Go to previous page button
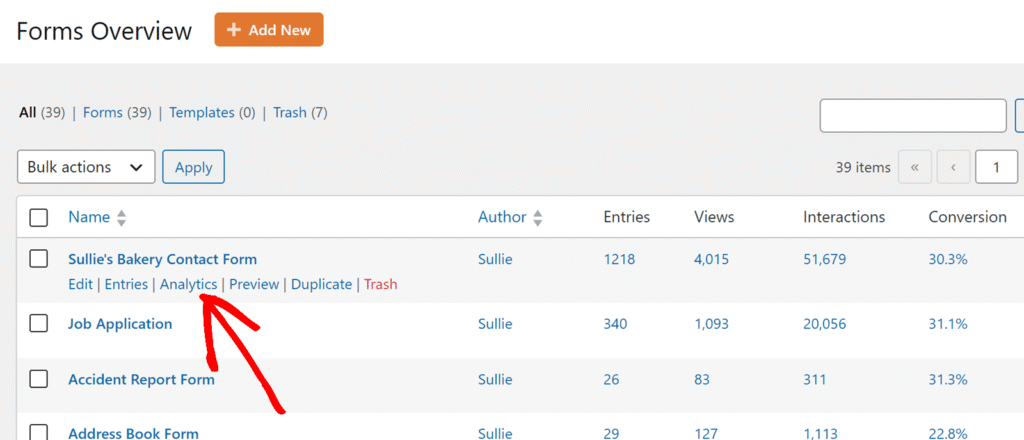The width and height of the screenshot is (1024, 440). click(953, 167)
